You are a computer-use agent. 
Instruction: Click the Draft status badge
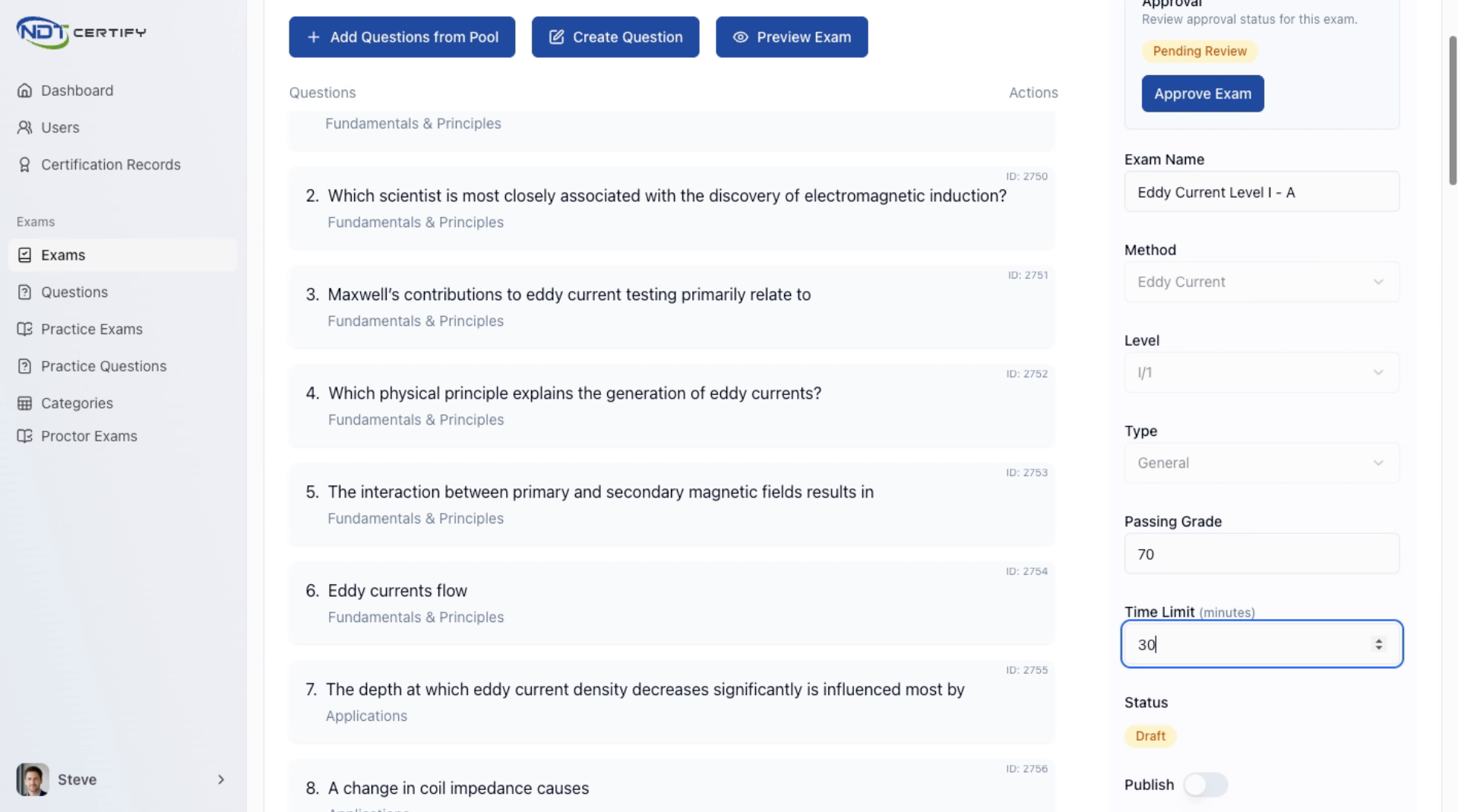click(x=1150, y=736)
